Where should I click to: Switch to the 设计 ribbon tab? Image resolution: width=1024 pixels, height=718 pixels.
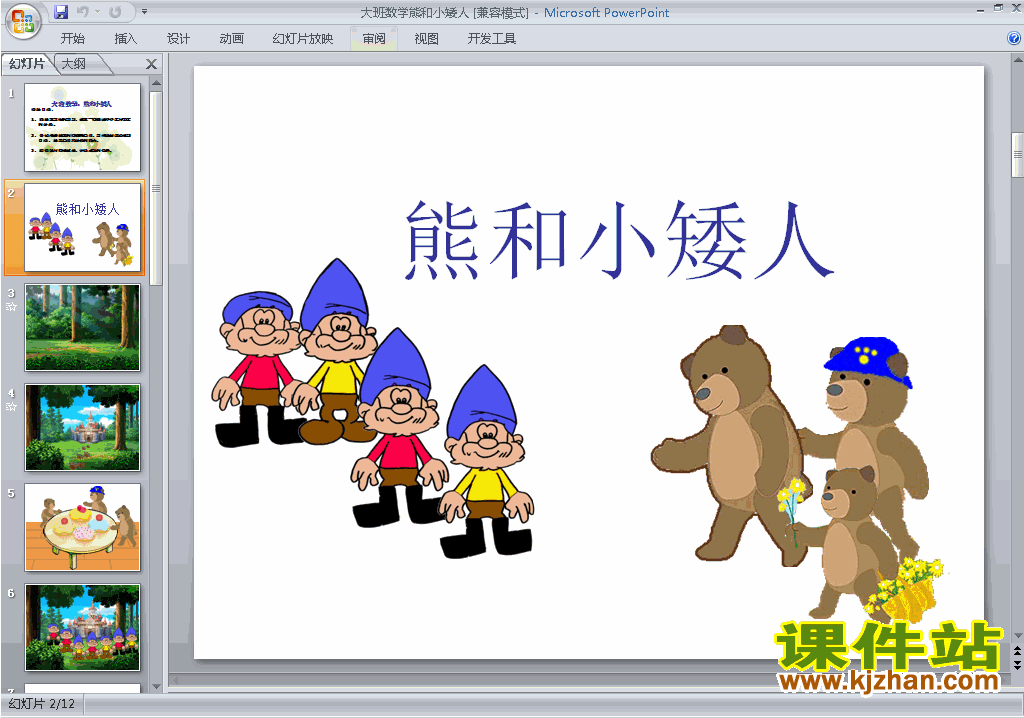coord(178,39)
